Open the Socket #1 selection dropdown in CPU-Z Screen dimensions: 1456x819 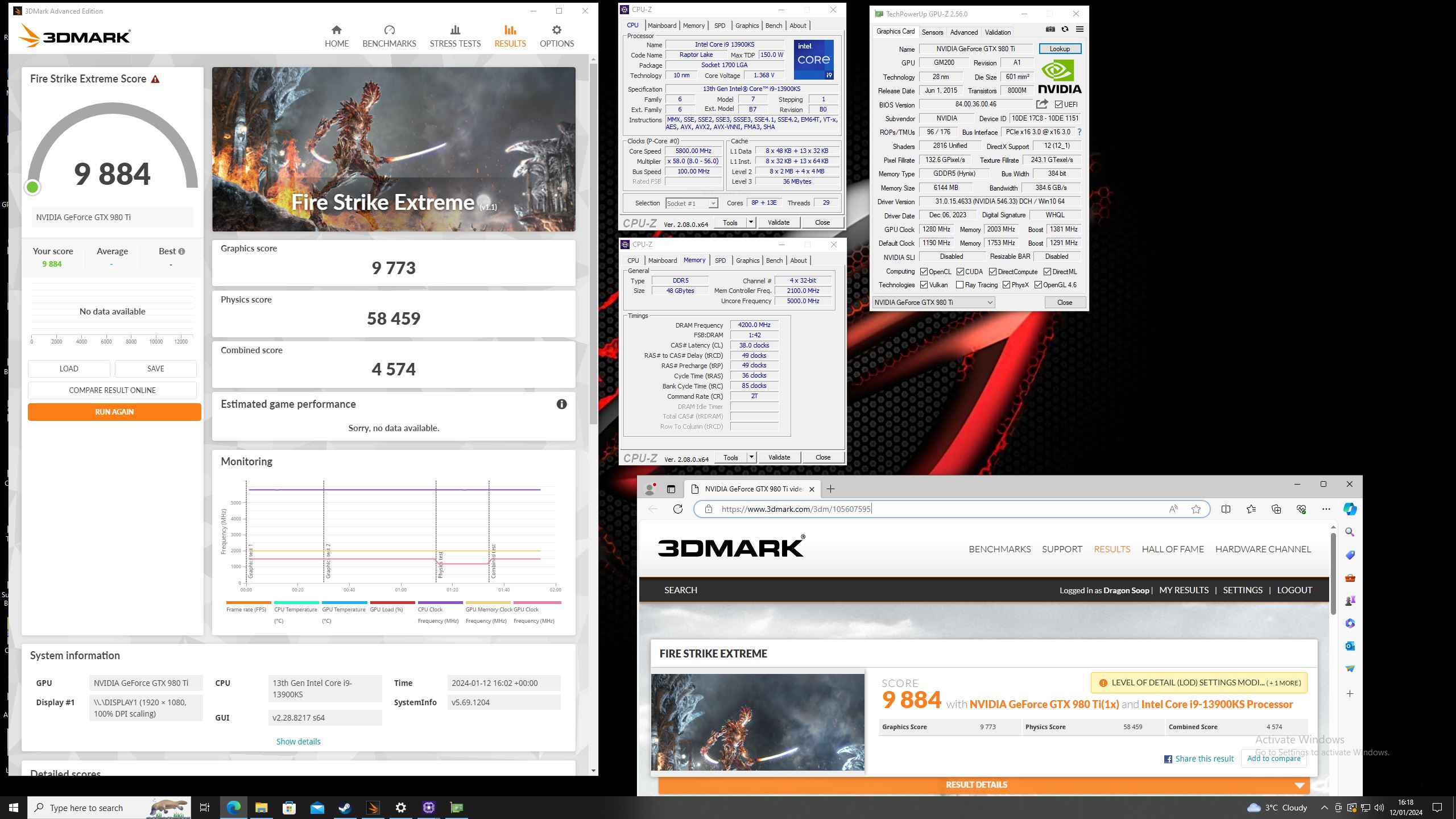coord(691,203)
